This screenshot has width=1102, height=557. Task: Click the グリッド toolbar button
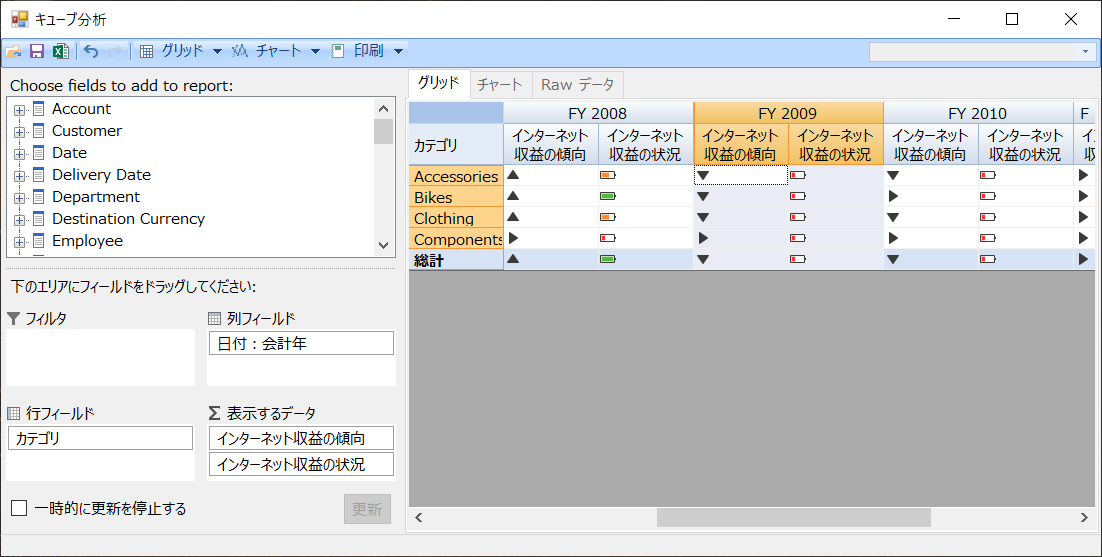coord(171,51)
